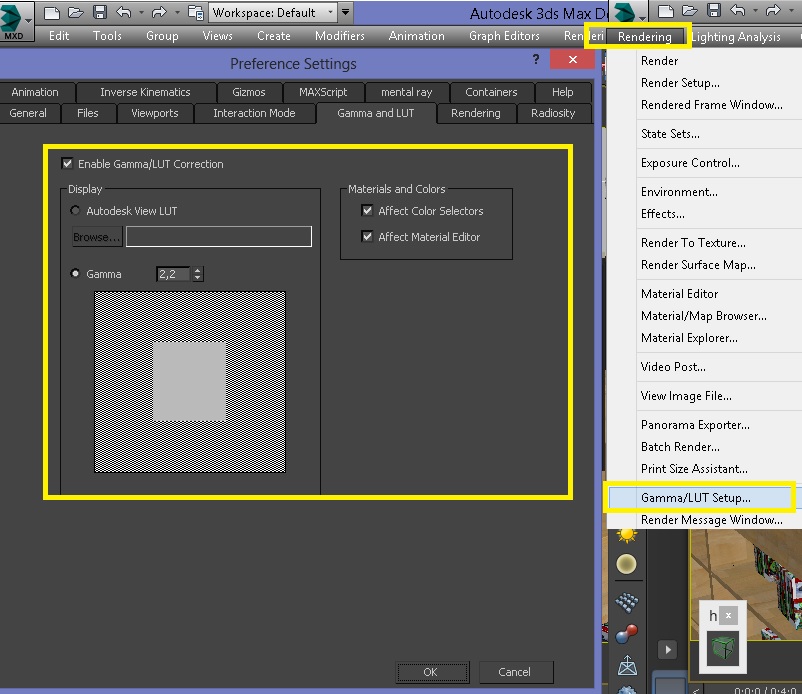Click the small x next to letter h
The image size is (802, 694).
[729, 616]
